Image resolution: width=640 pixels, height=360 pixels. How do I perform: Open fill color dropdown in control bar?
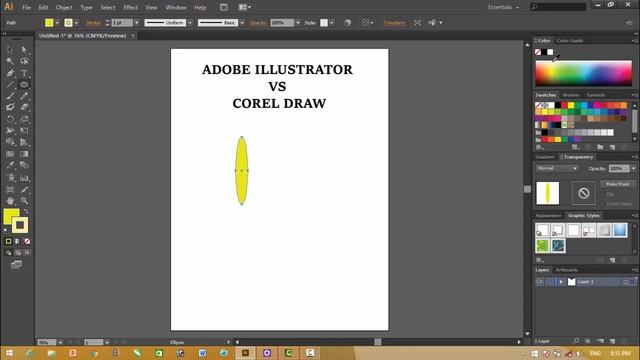pos(57,23)
